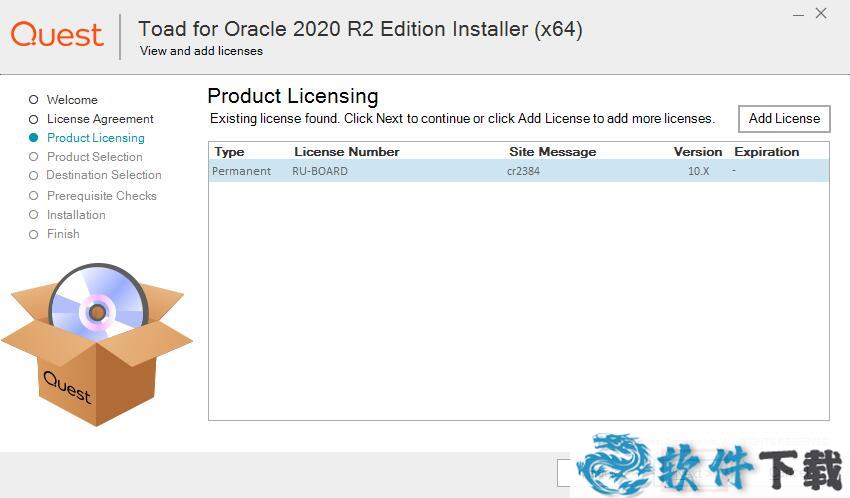Minimize the installer window

click(797, 14)
